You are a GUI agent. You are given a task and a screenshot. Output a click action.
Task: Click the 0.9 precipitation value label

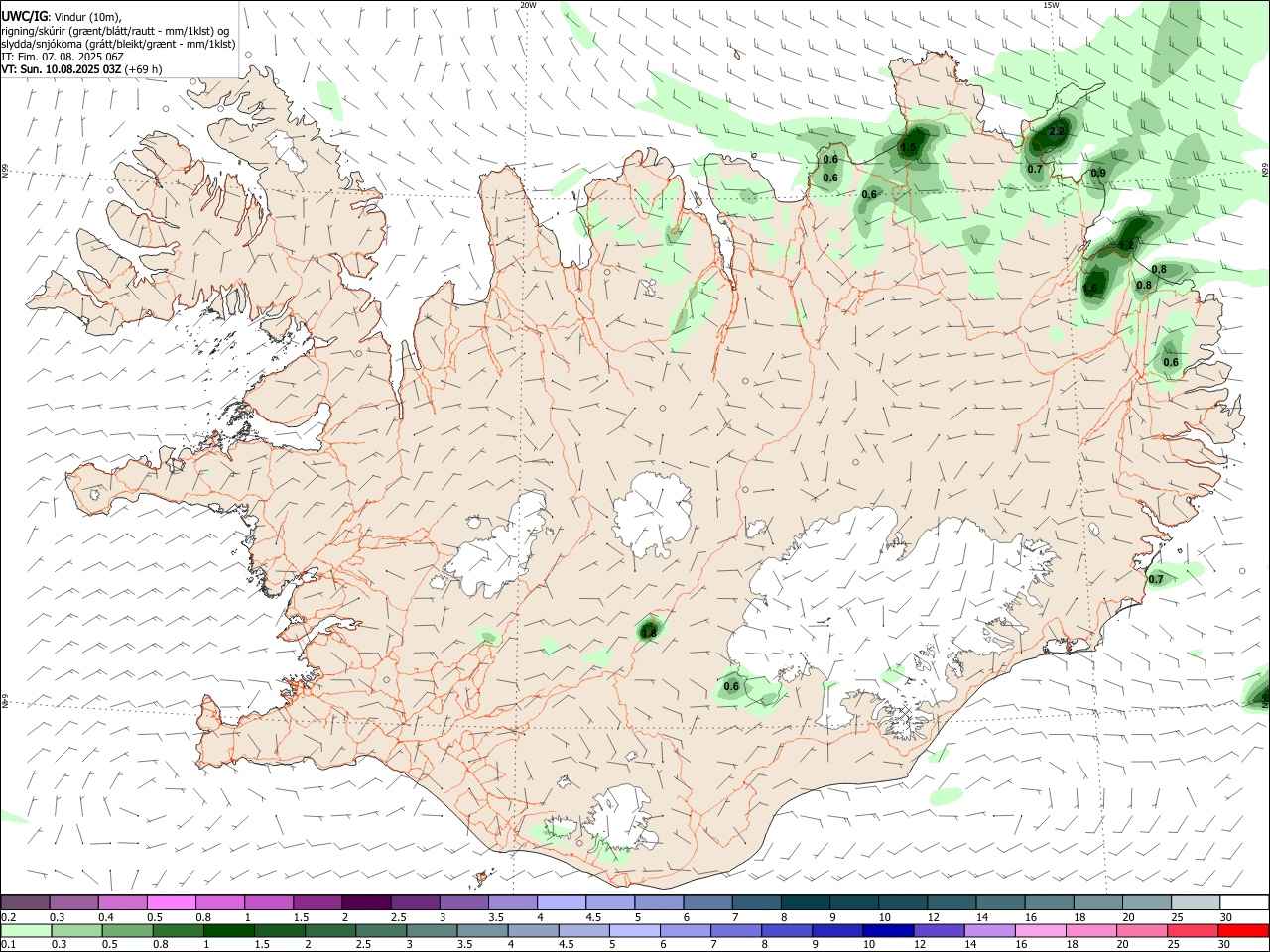[1098, 173]
